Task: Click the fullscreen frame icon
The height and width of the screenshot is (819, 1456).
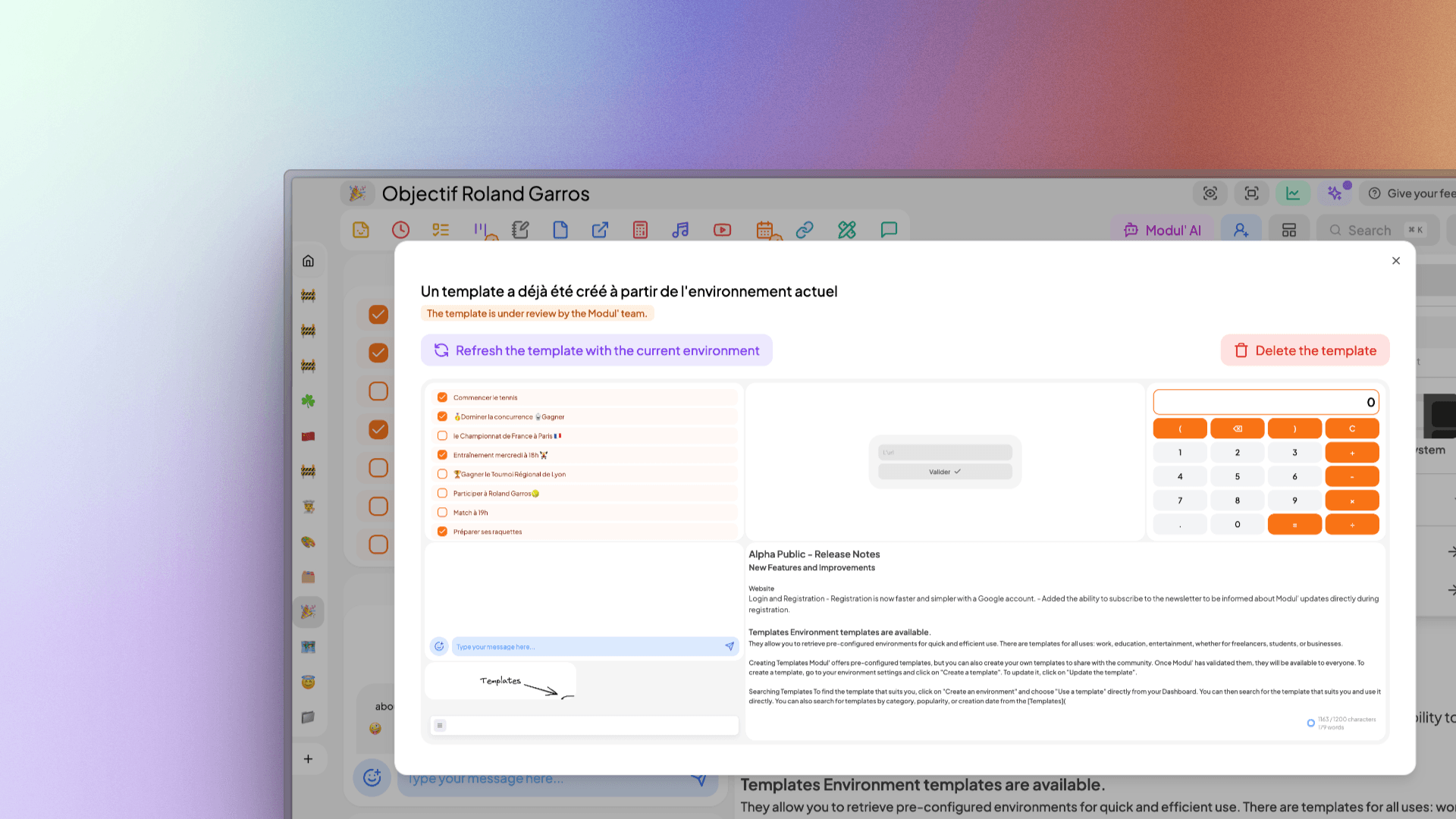Action: 1252,193
